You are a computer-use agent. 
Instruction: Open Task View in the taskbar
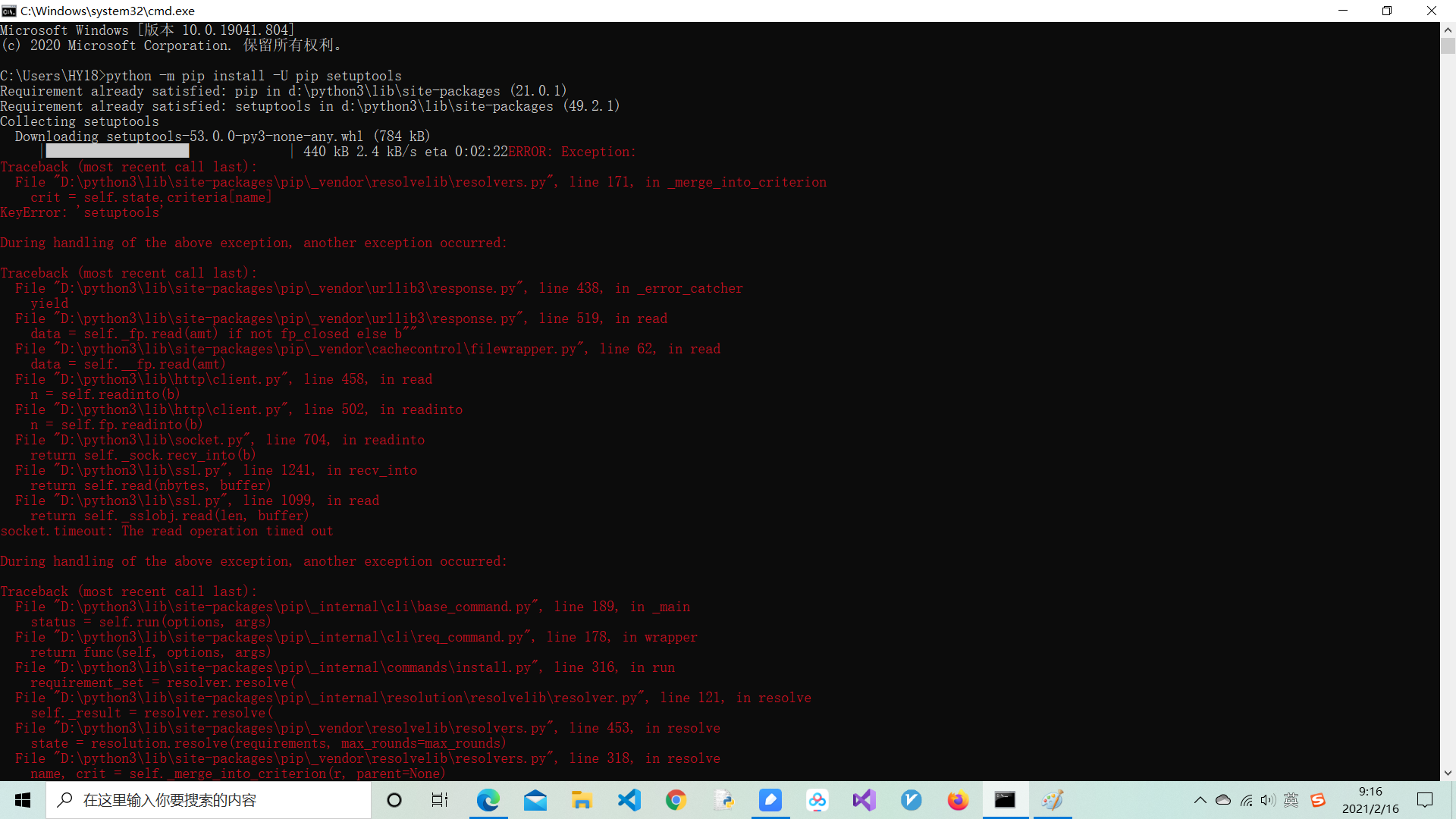[440, 800]
